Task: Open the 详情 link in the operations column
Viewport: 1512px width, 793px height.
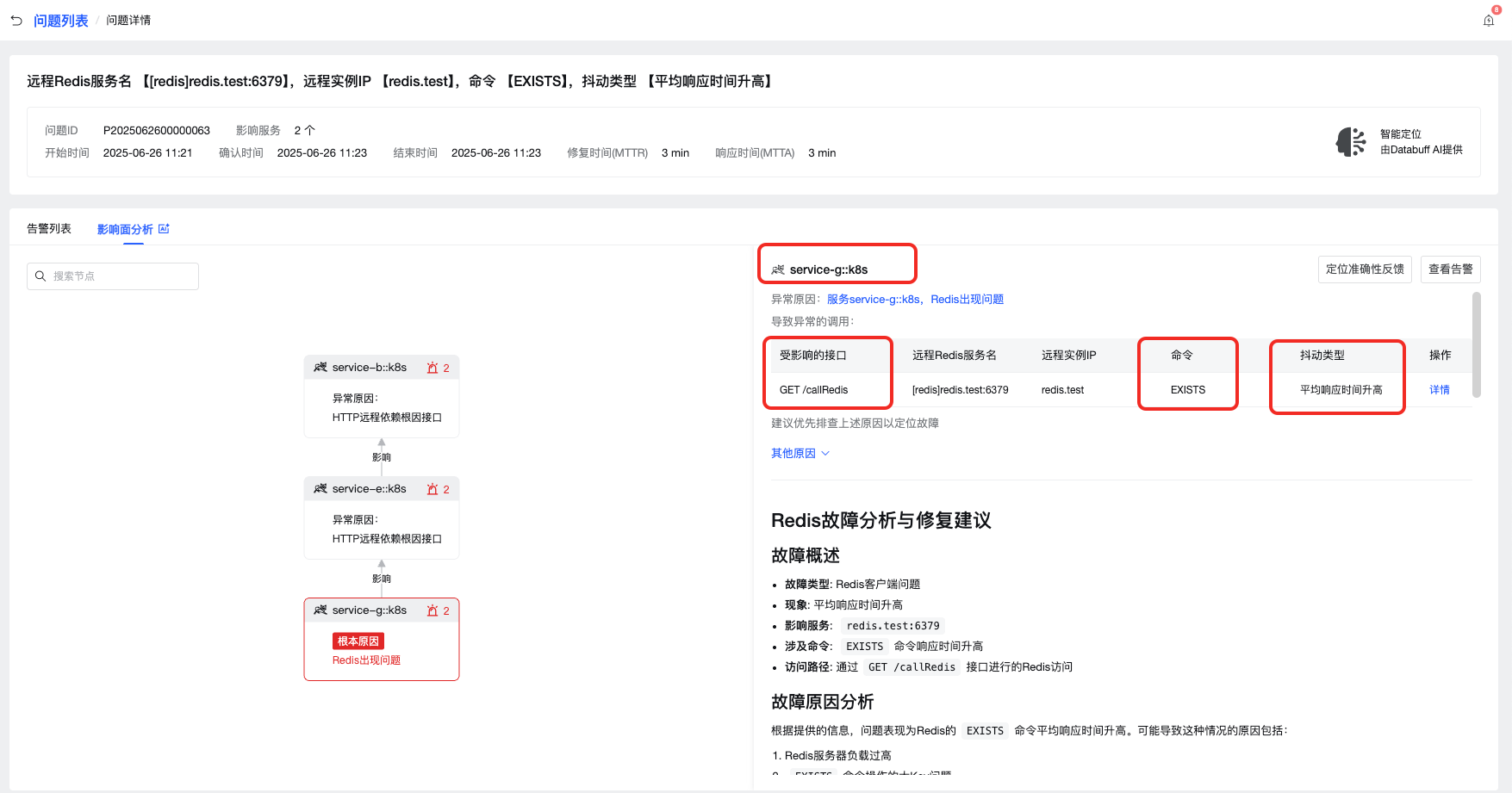Action: pyautogui.click(x=1440, y=390)
